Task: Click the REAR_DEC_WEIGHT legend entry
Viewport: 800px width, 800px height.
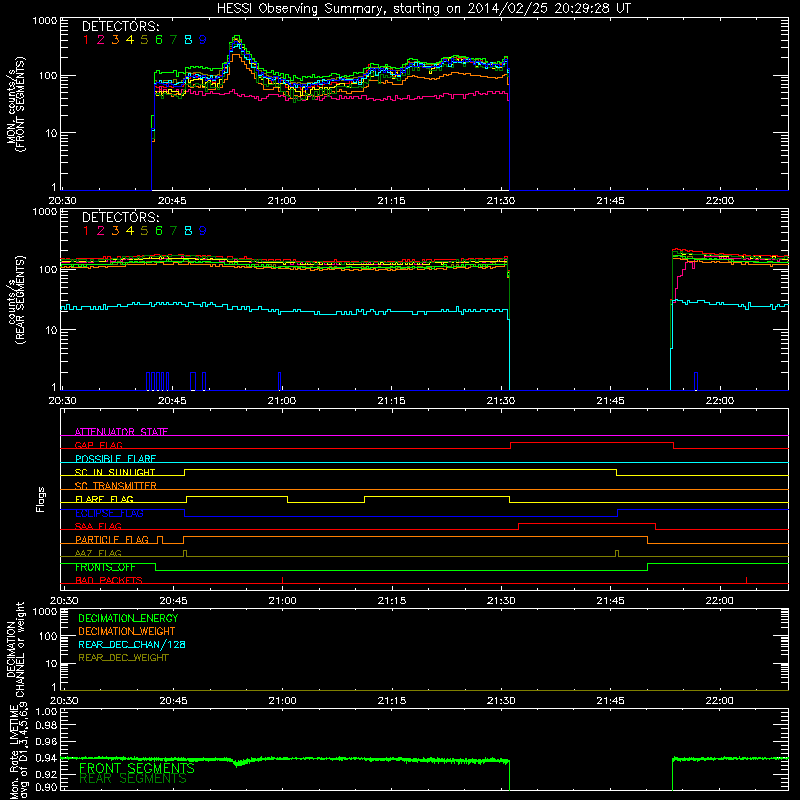Action: tap(123, 658)
